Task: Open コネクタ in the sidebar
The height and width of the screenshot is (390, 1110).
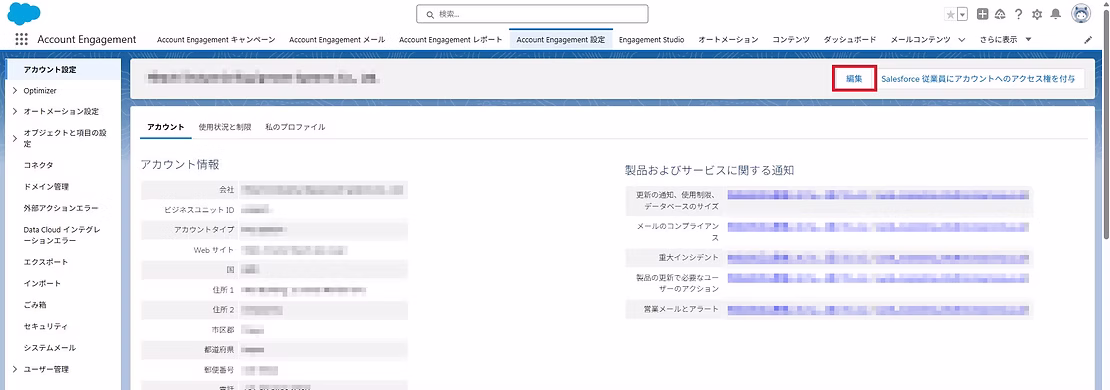Action: click(38, 165)
